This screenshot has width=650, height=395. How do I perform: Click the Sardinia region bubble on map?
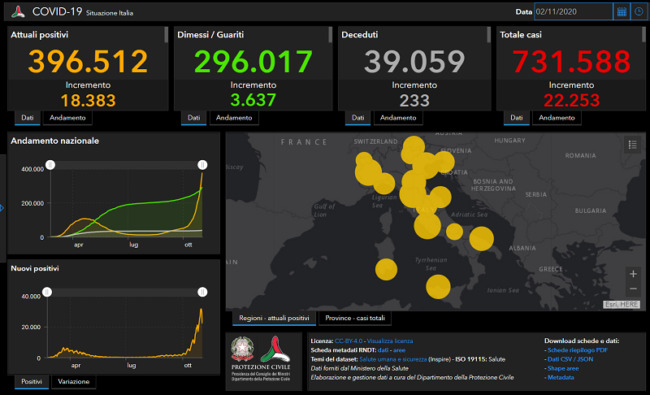pos(386,269)
